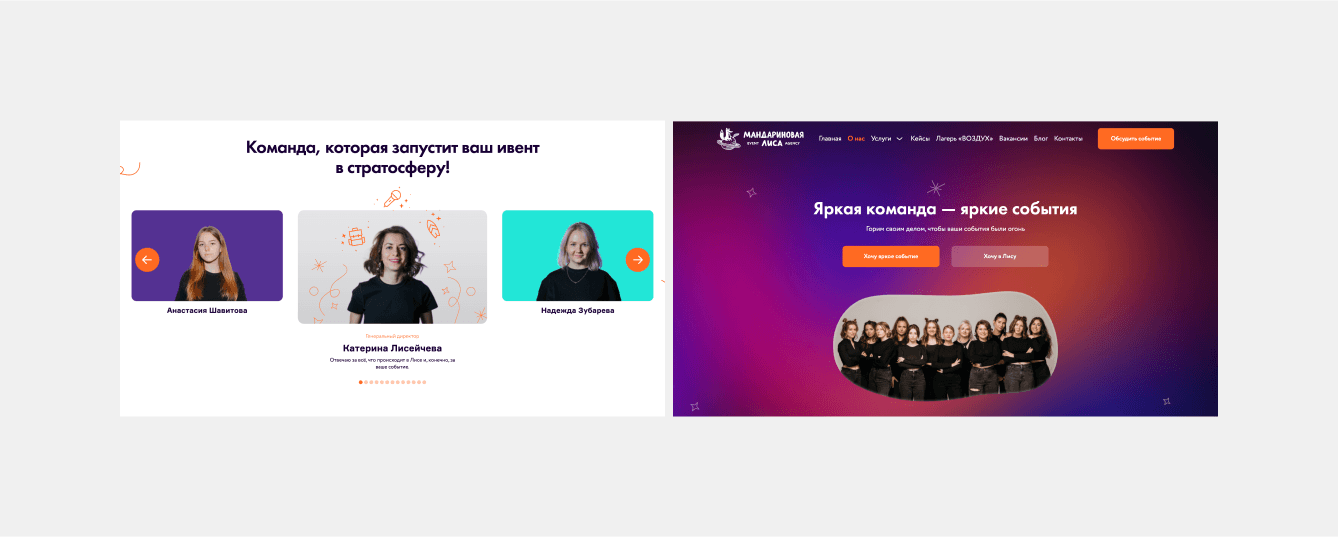Expand the Услуги dropdown chevron

click(899, 139)
